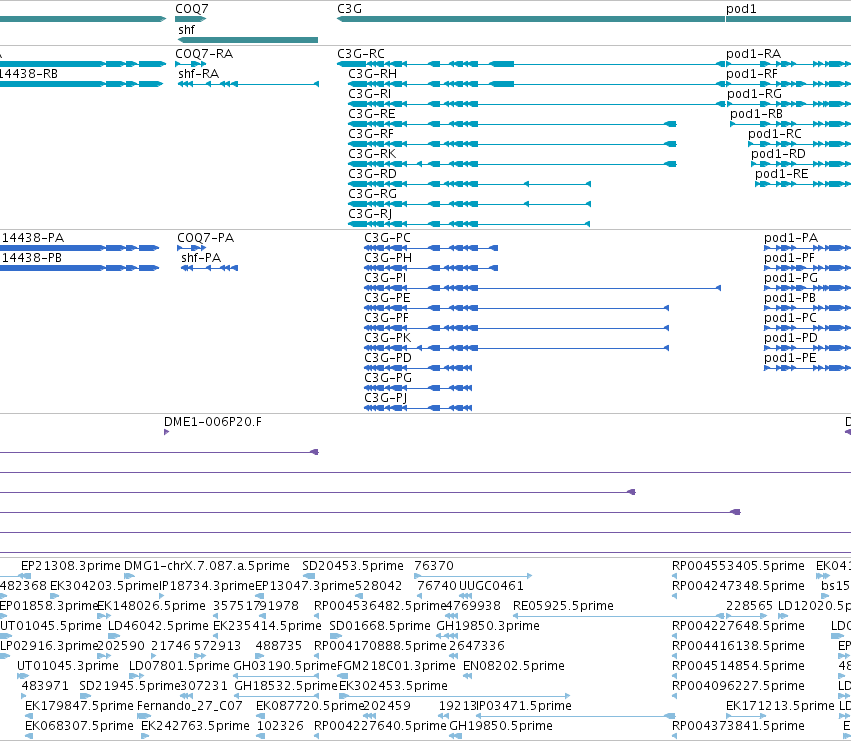This screenshot has height=741, width=851.
Task: Click the pod1 gene label
Action: [741, 9]
